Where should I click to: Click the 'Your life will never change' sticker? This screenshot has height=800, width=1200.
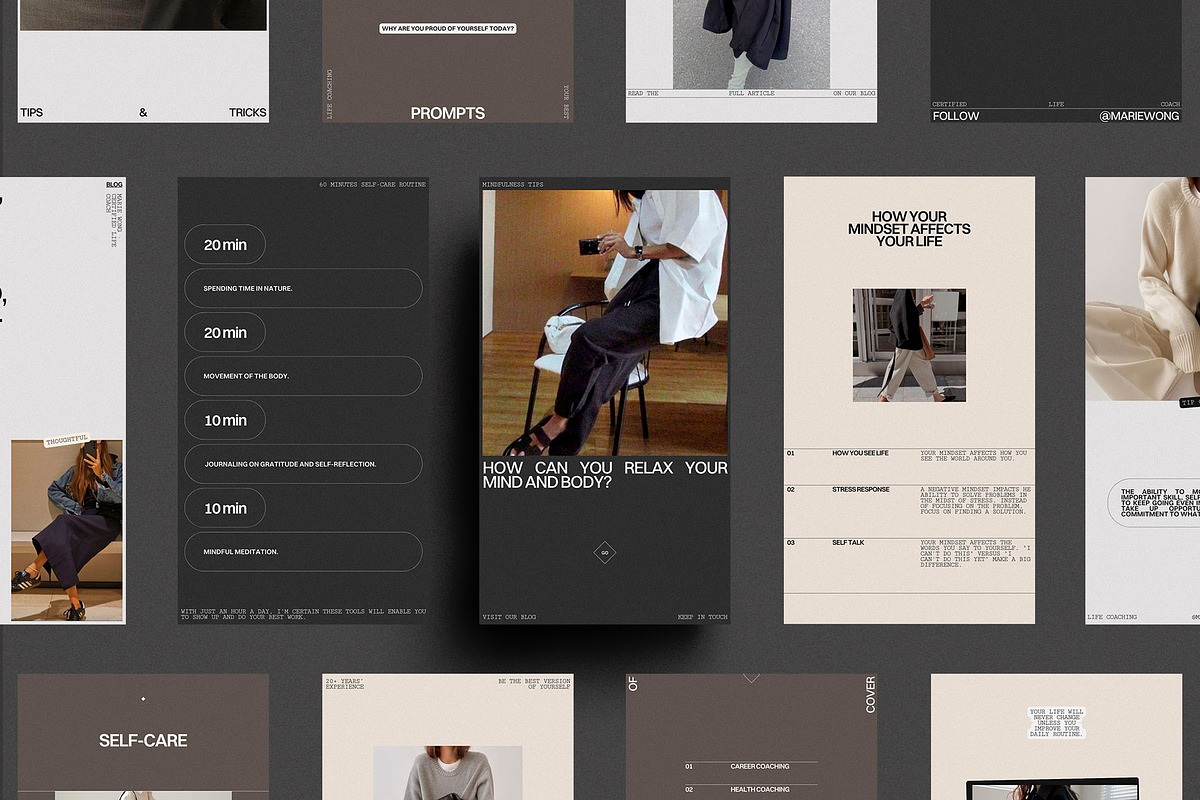[1056, 722]
